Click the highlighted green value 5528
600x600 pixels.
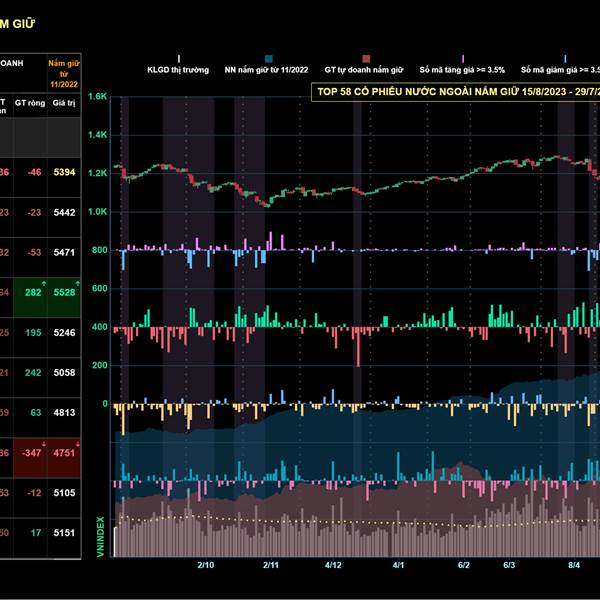64,292
